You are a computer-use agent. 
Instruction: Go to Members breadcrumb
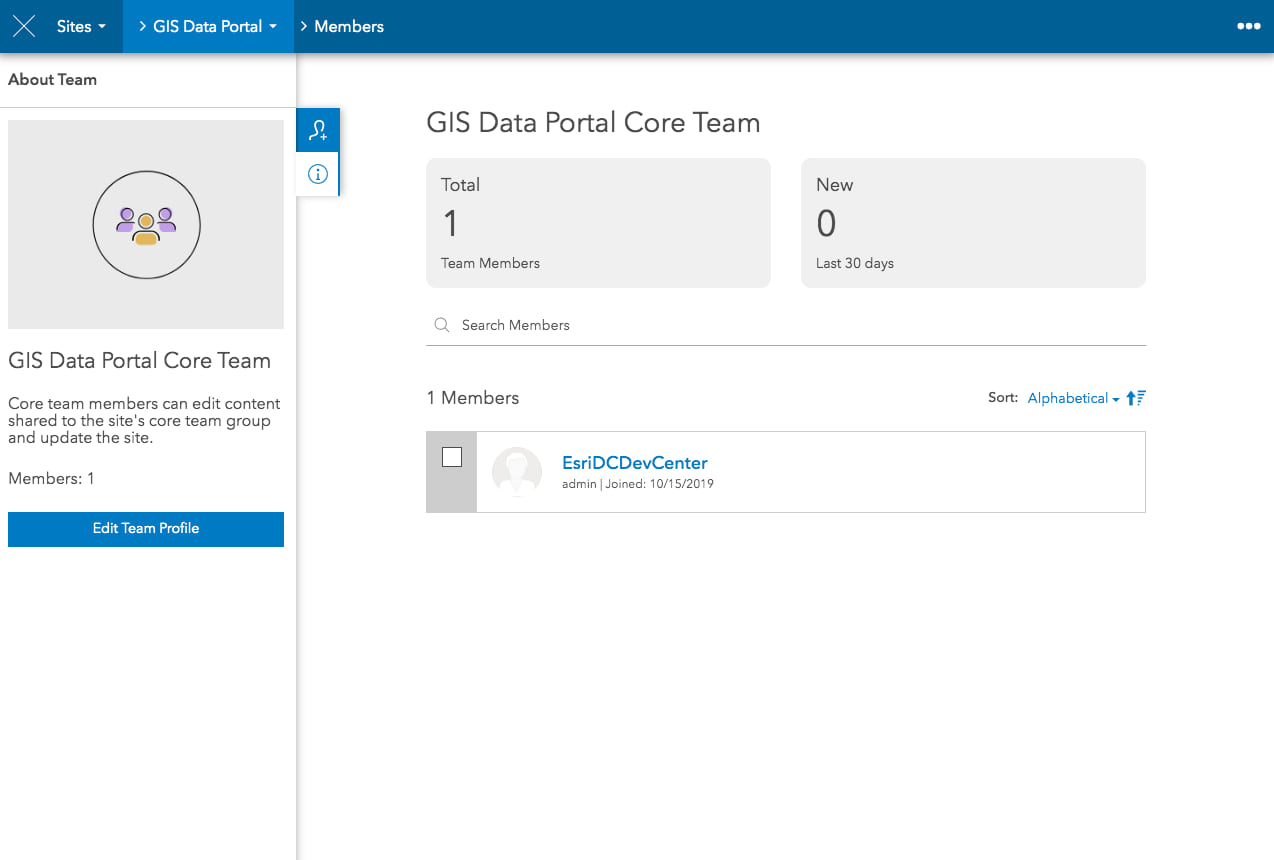[x=349, y=26]
